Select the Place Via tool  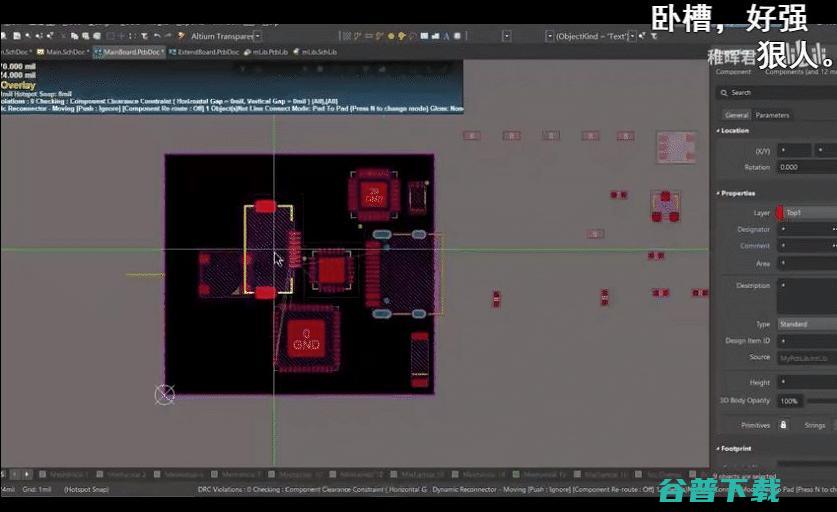point(401,36)
